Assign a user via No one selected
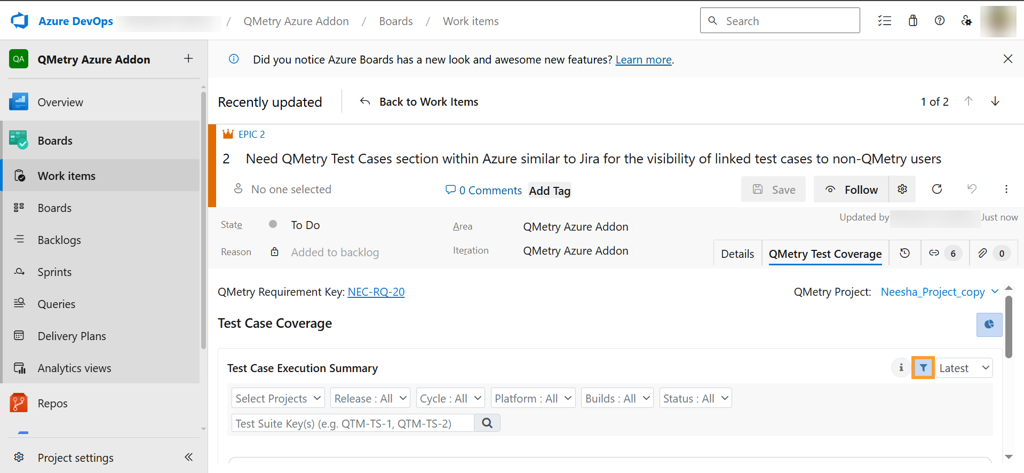Screen dimensions: 1024x473 [x=283, y=189]
